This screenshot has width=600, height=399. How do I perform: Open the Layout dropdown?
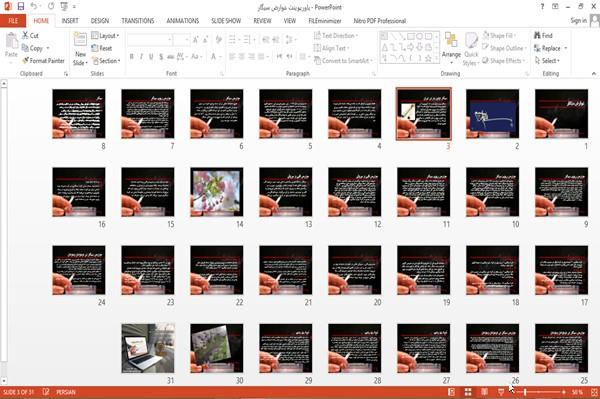pos(106,36)
